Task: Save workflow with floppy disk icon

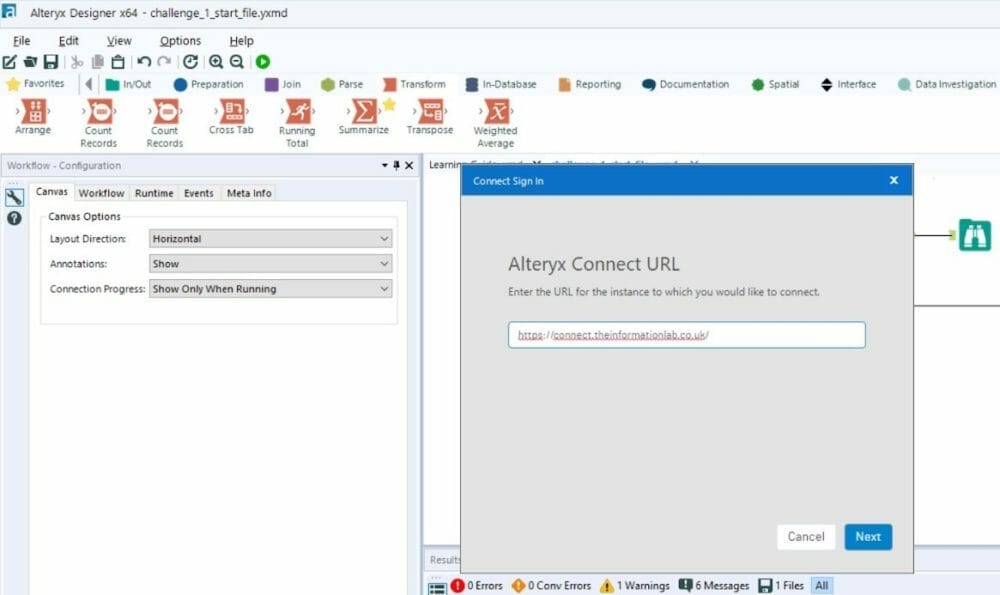Action: click(50, 62)
